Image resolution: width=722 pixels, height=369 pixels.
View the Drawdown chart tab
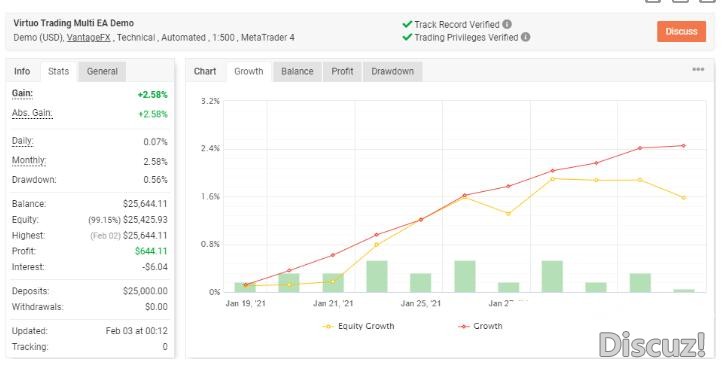(392, 71)
